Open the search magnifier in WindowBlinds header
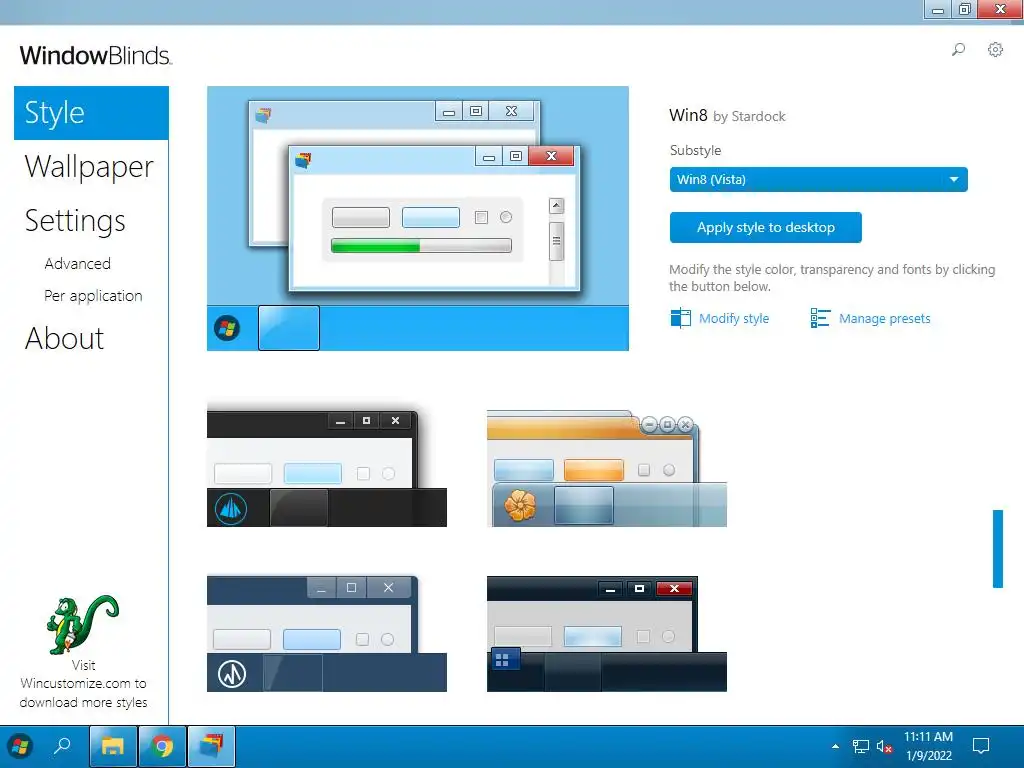 (x=958, y=49)
